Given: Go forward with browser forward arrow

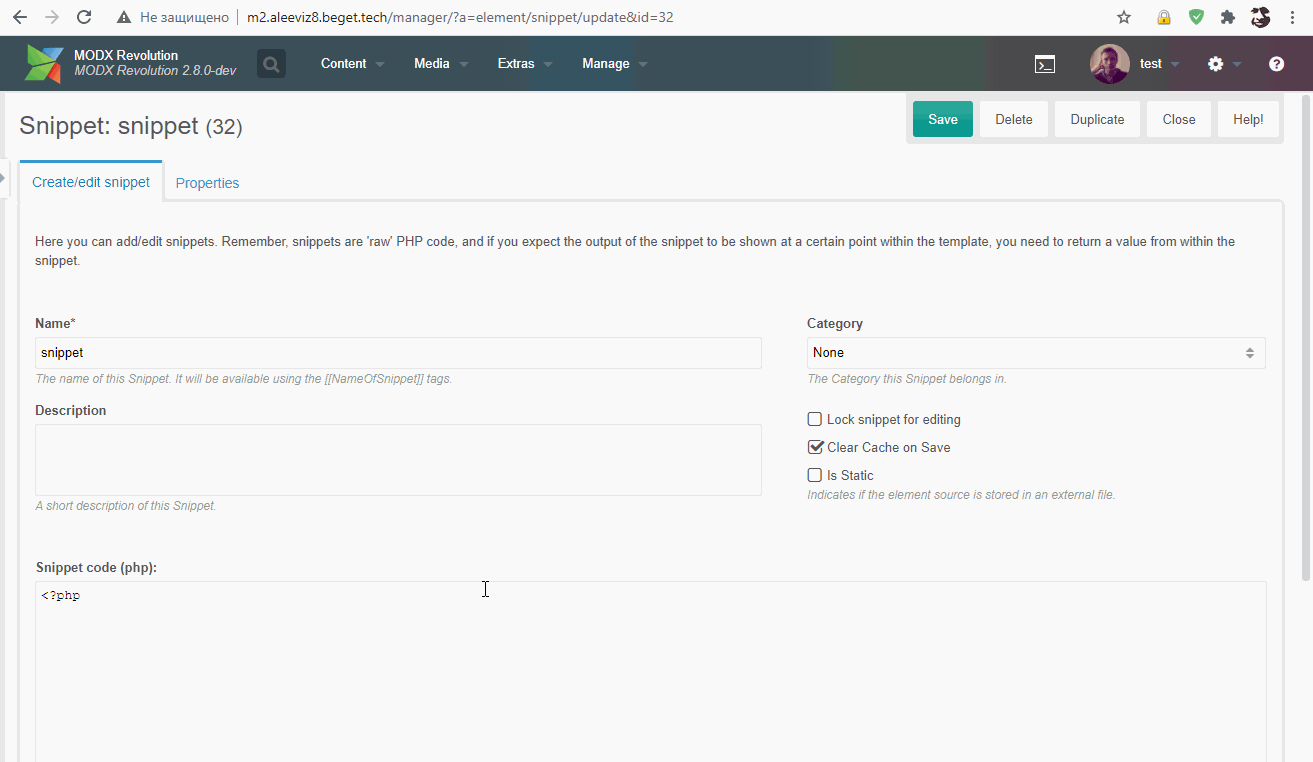Looking at the screenshot, I should 52,17.
